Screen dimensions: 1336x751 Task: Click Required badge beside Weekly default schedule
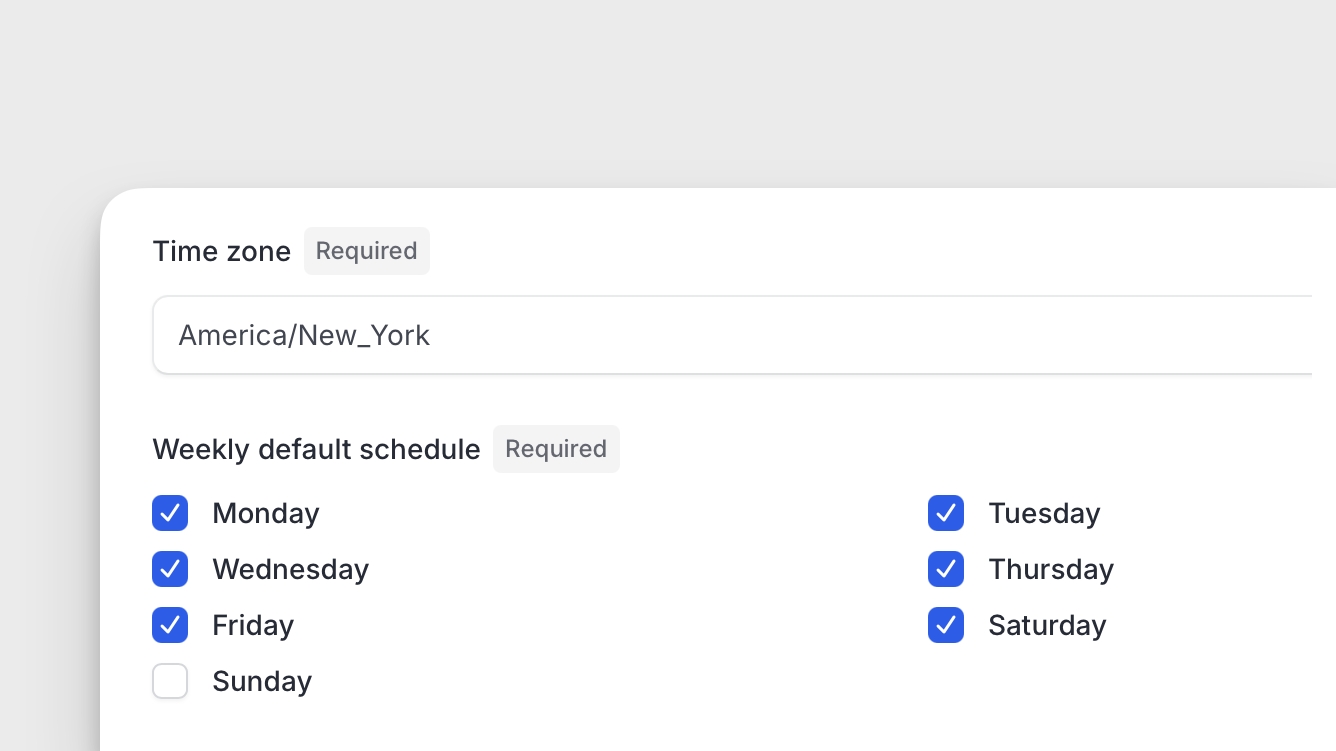pyautogui.click(x=556, y=449)
